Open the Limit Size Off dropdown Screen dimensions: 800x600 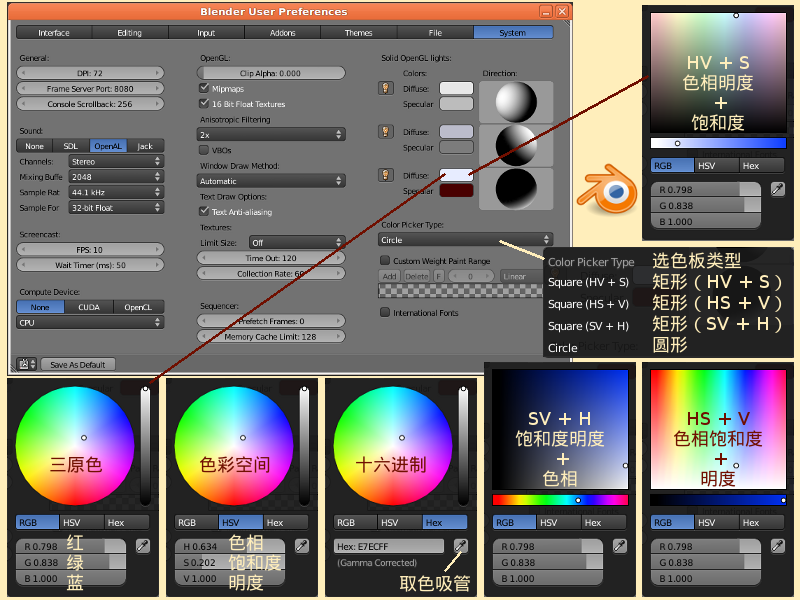[297, 243]
